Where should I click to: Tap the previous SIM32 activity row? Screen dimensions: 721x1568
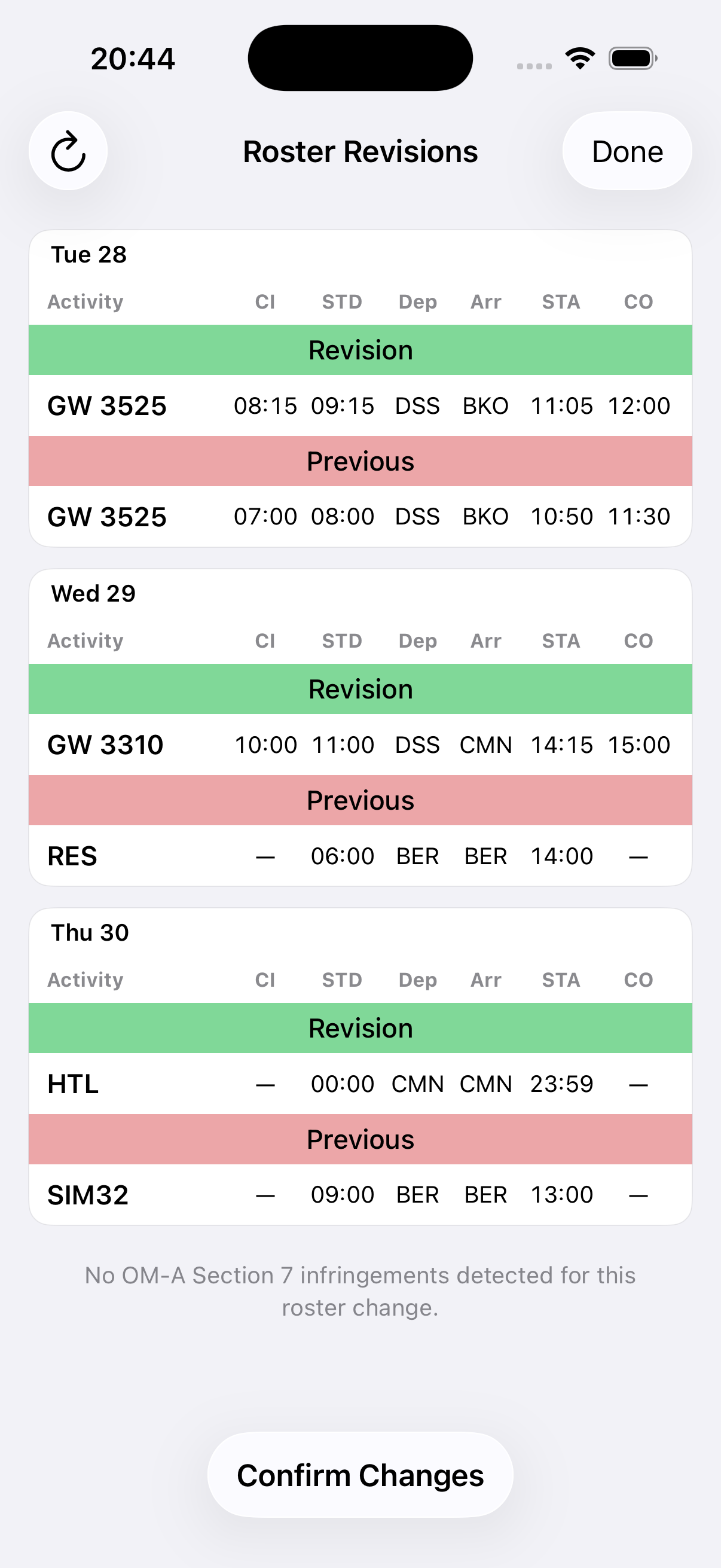(360, 1195)
